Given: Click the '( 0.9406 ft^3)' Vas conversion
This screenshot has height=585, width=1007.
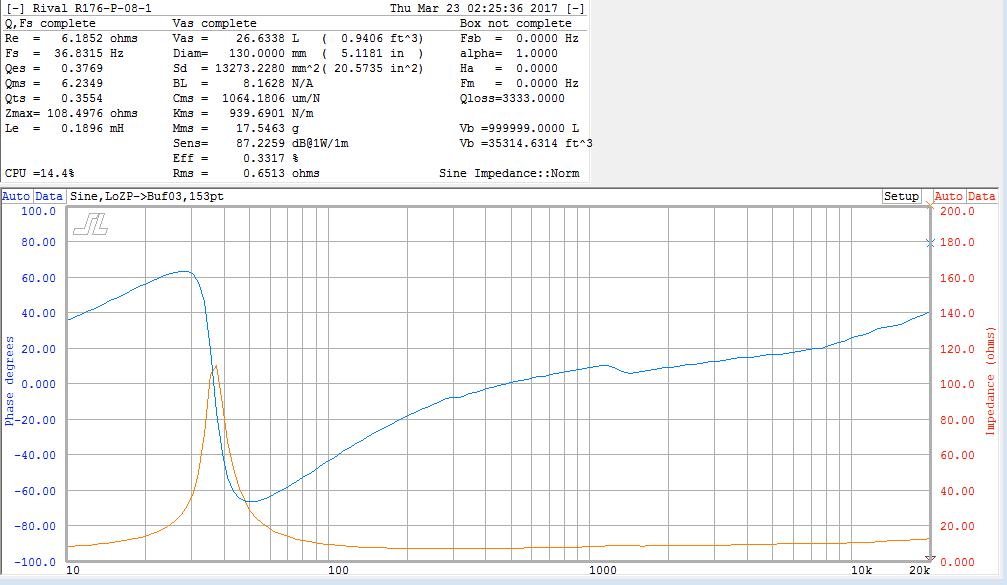Looking at the screenshot, I should click(x=372, y=38).
